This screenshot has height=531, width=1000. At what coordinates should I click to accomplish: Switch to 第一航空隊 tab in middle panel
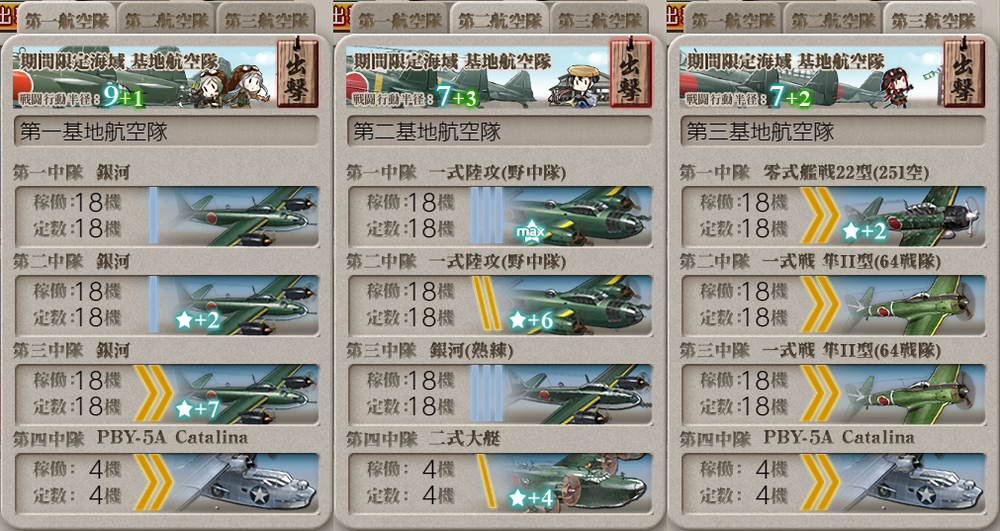[x=400, y=19]
